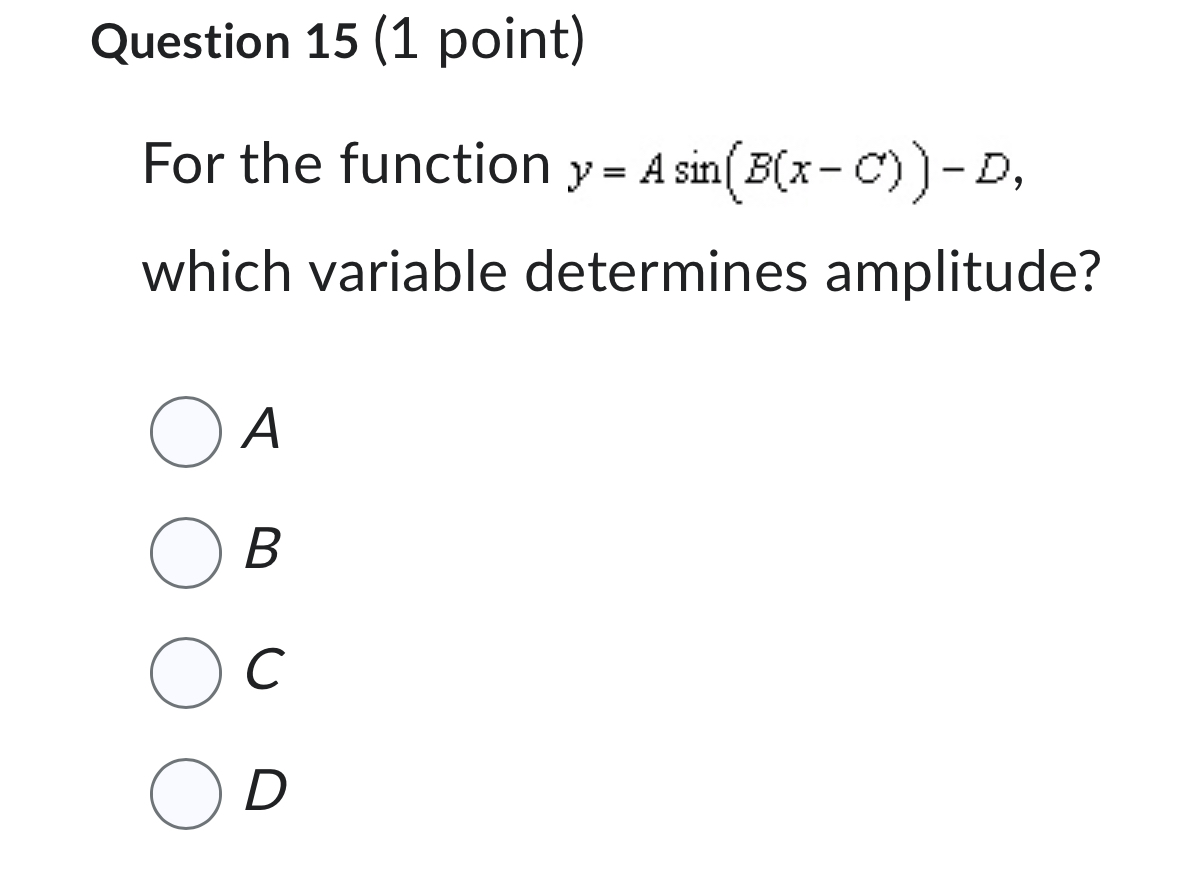Click the sine function formula text
The image size is (1179, 886).
click(x=792, y=170)
